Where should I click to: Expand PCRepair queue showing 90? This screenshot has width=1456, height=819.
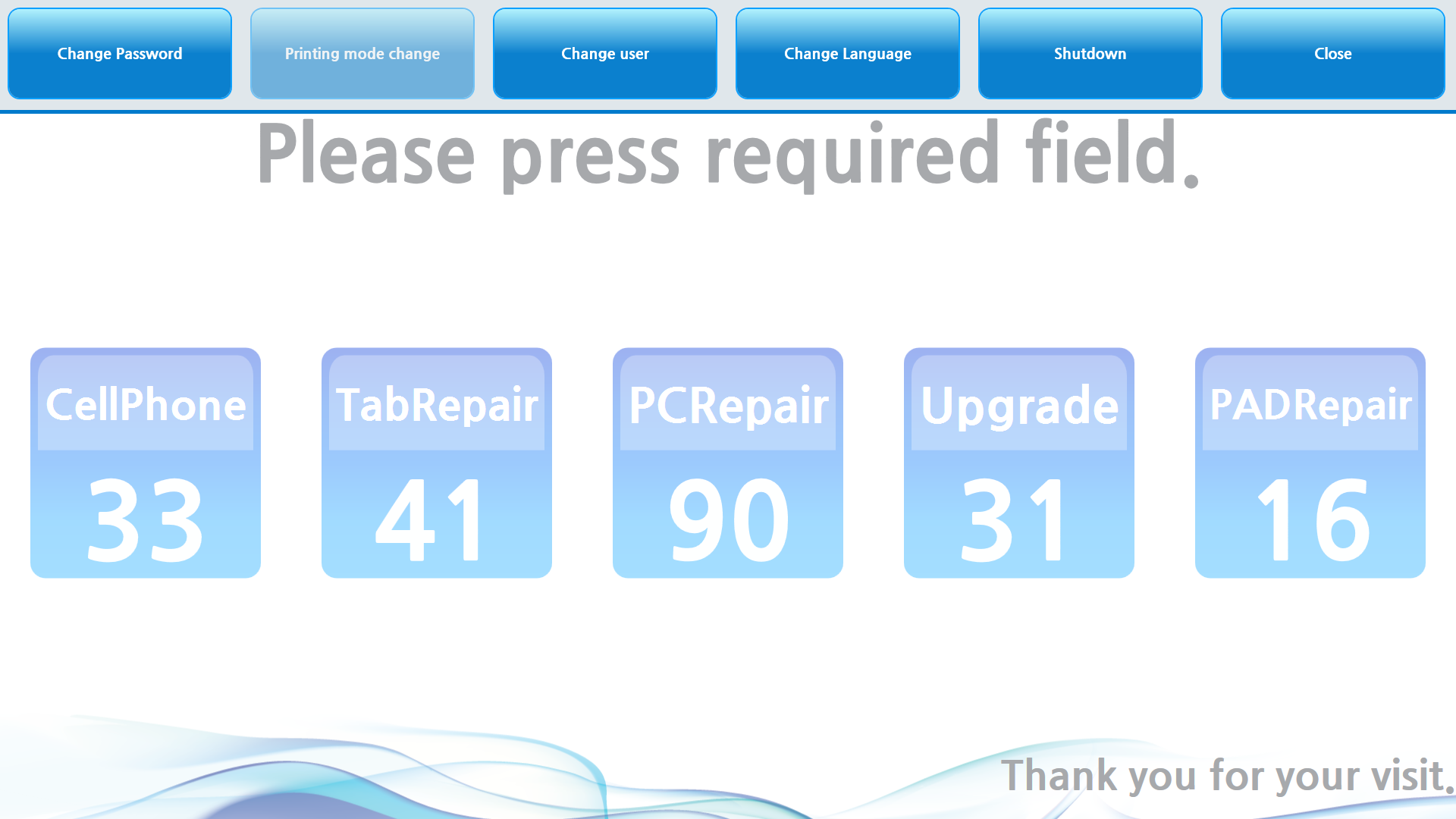click(x=728, y=463)
